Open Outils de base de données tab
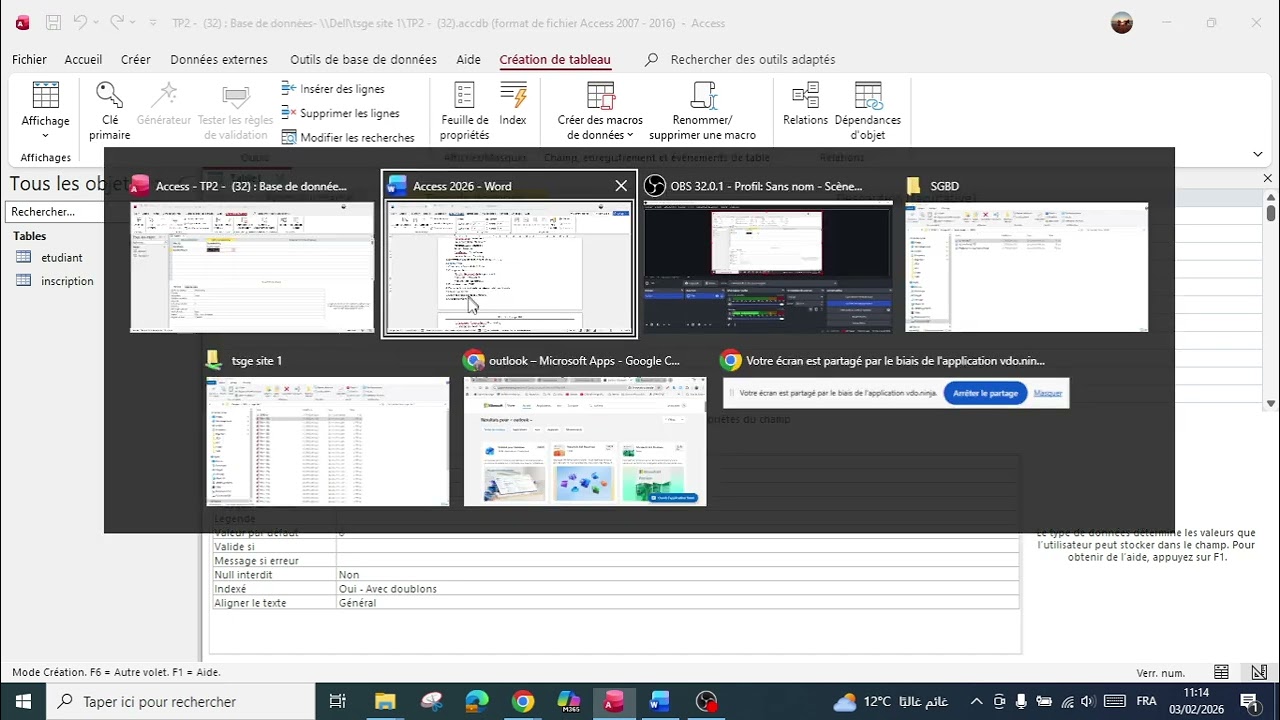 (363, 60)
